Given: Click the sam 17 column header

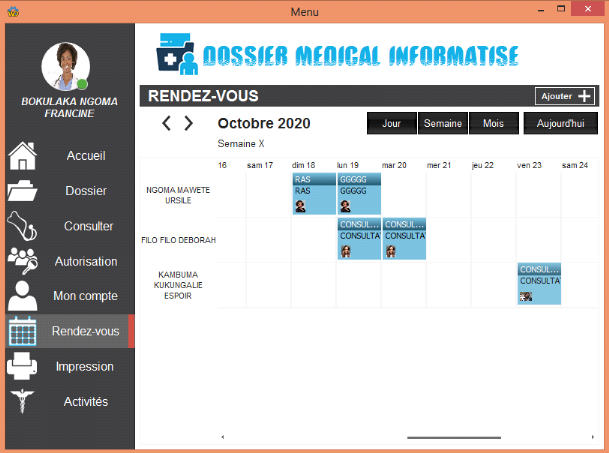Looking at the screenshot, I should click(260, 165).
